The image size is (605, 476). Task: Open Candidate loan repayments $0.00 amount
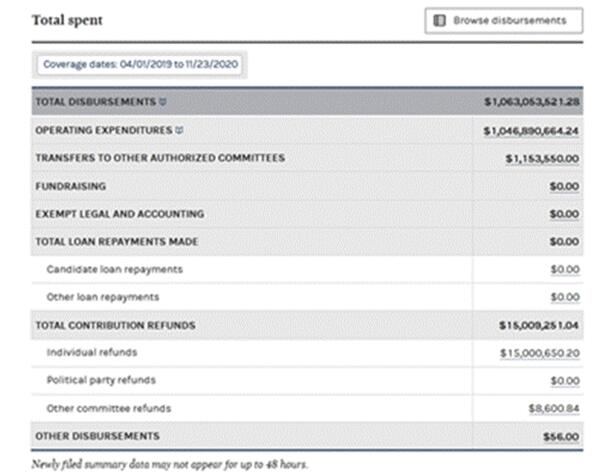pos(564,270)
